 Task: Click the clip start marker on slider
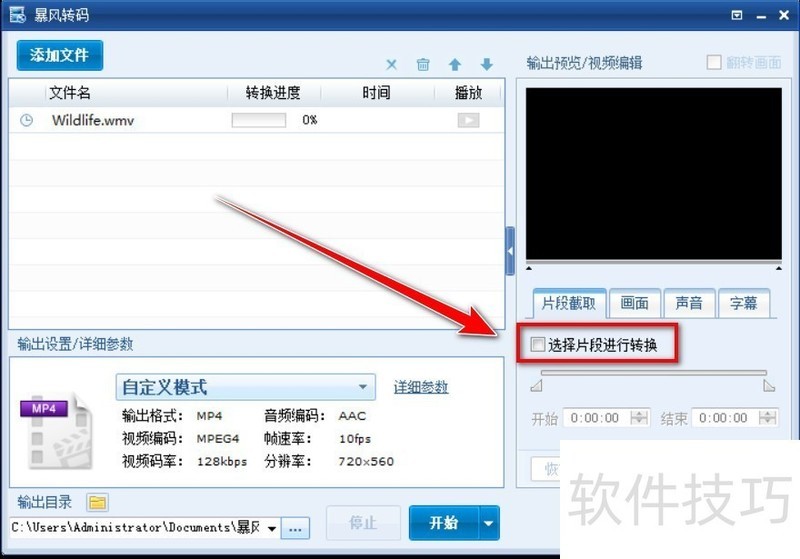coord(536,386)
